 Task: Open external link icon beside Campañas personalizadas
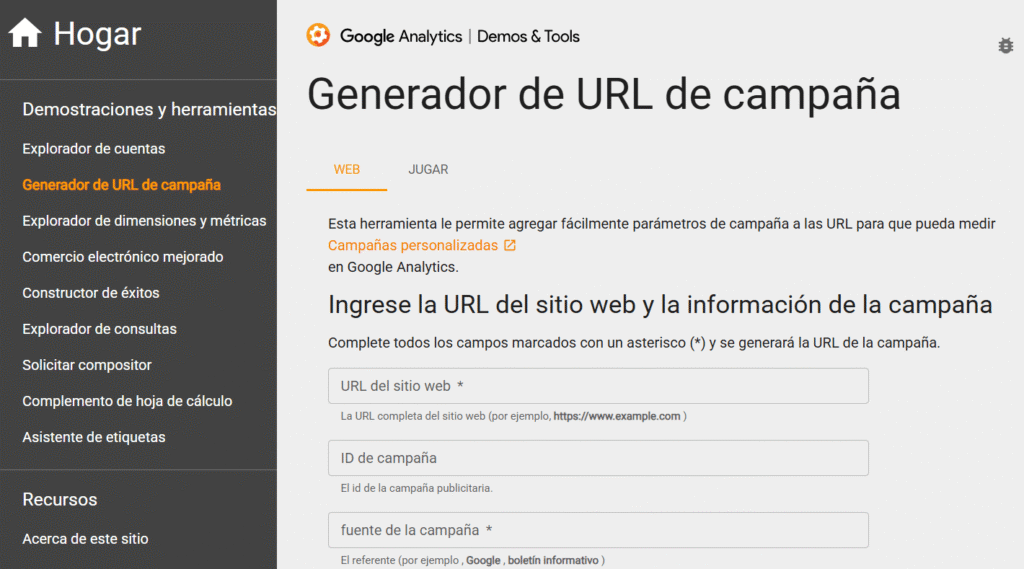point(510,245)
